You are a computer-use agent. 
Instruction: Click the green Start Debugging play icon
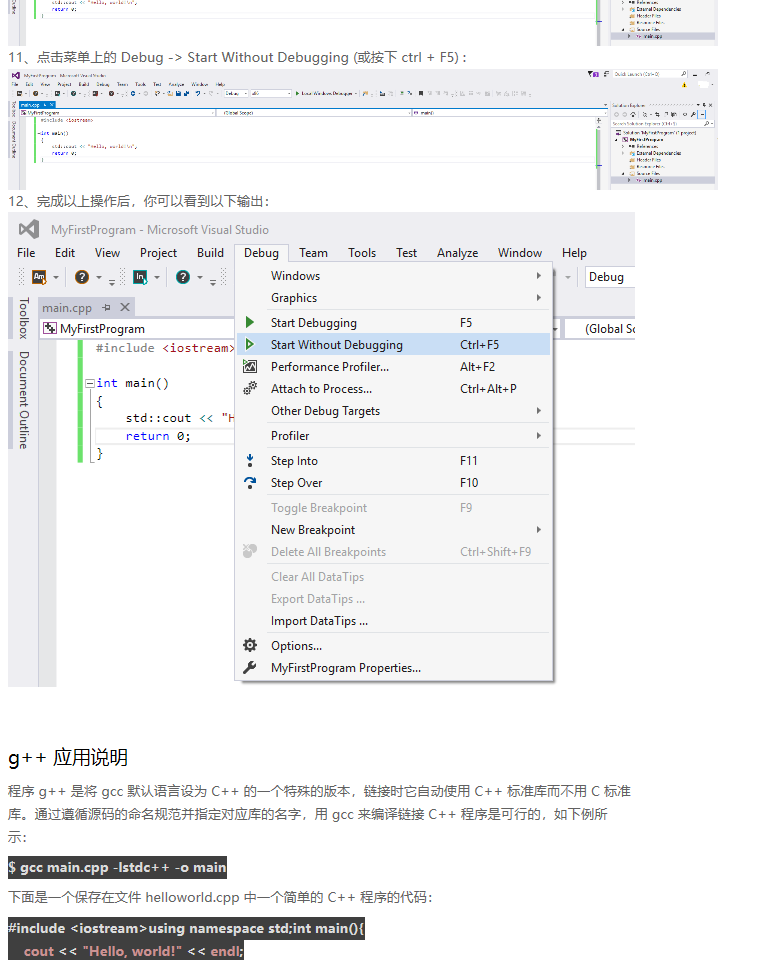pos(250,322)
